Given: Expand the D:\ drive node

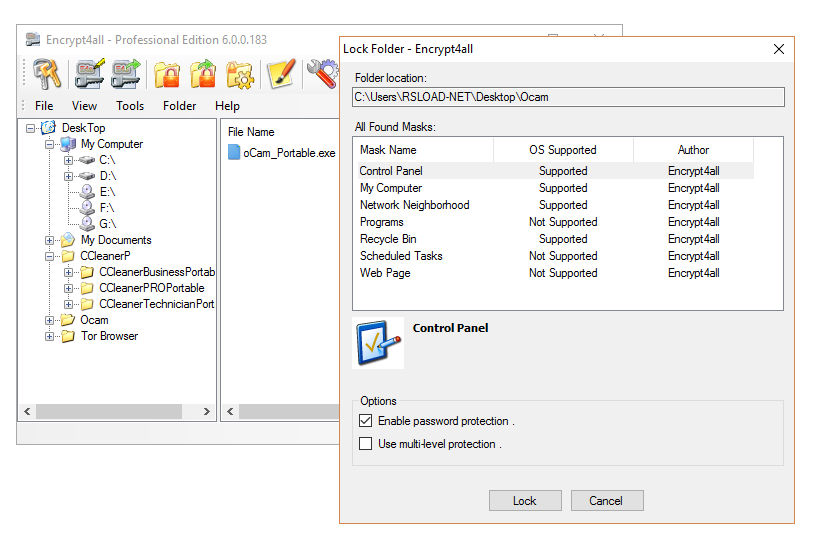Looking at the screenshot, I should pos(68,176).
